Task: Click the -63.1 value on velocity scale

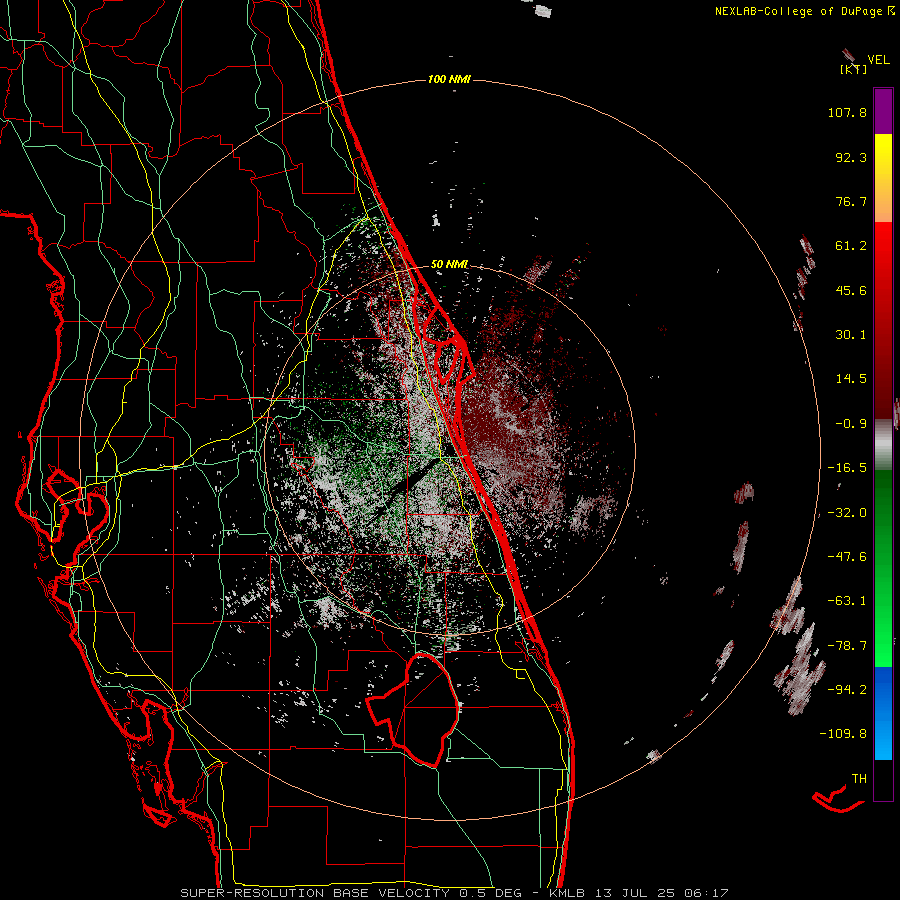Action: (x=847, y=601)
